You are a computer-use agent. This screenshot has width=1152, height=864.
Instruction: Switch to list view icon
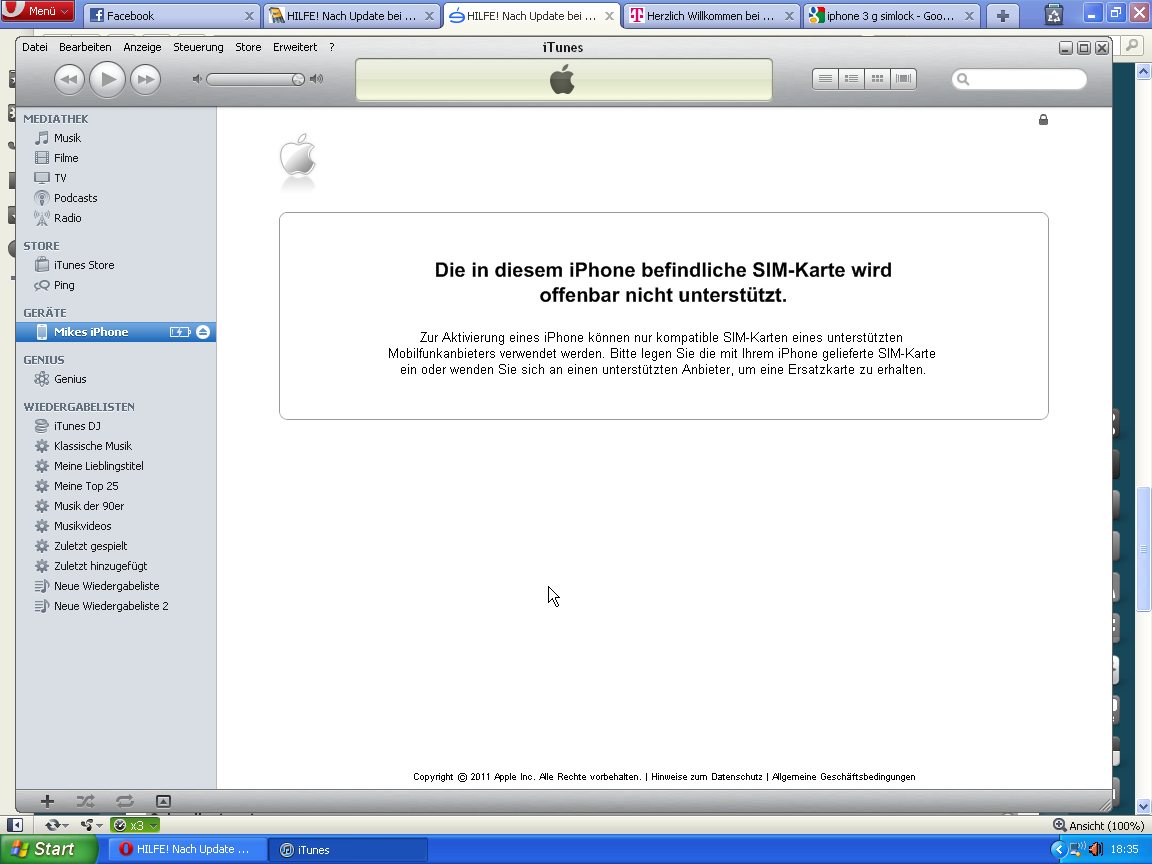click(825, 79)
